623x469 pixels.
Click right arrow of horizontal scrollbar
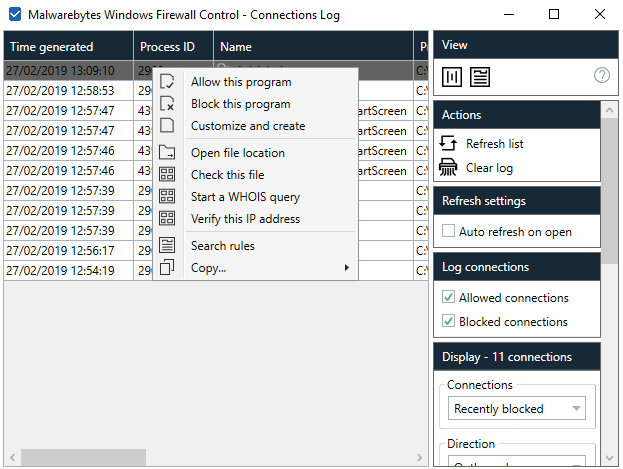[x=419, y=457]
